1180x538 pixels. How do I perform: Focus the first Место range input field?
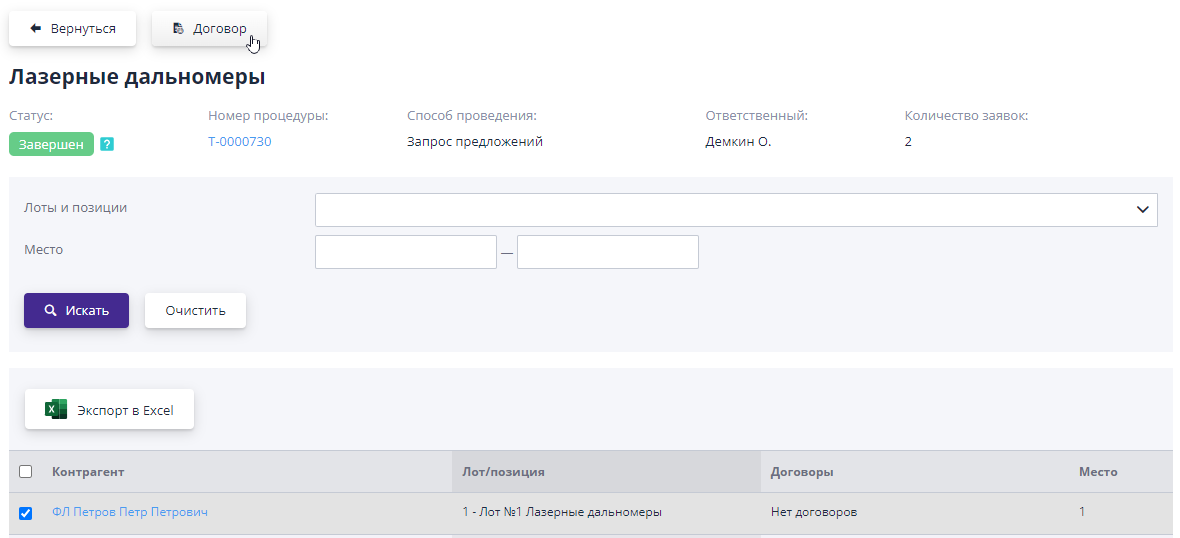pyautogui.click(x=405, y=252)
